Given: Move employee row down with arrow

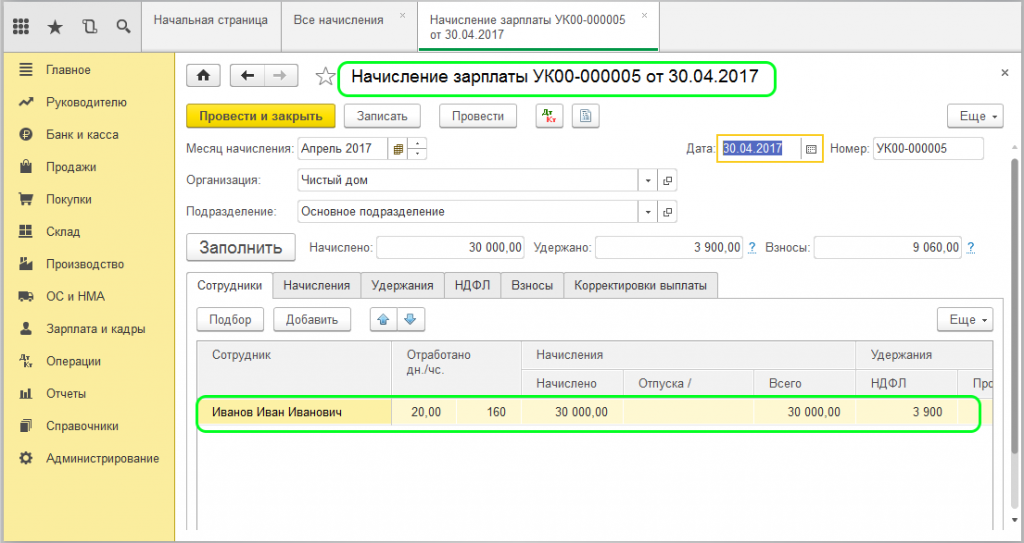Looking at the screenshot, I should [x=412, y=319].
